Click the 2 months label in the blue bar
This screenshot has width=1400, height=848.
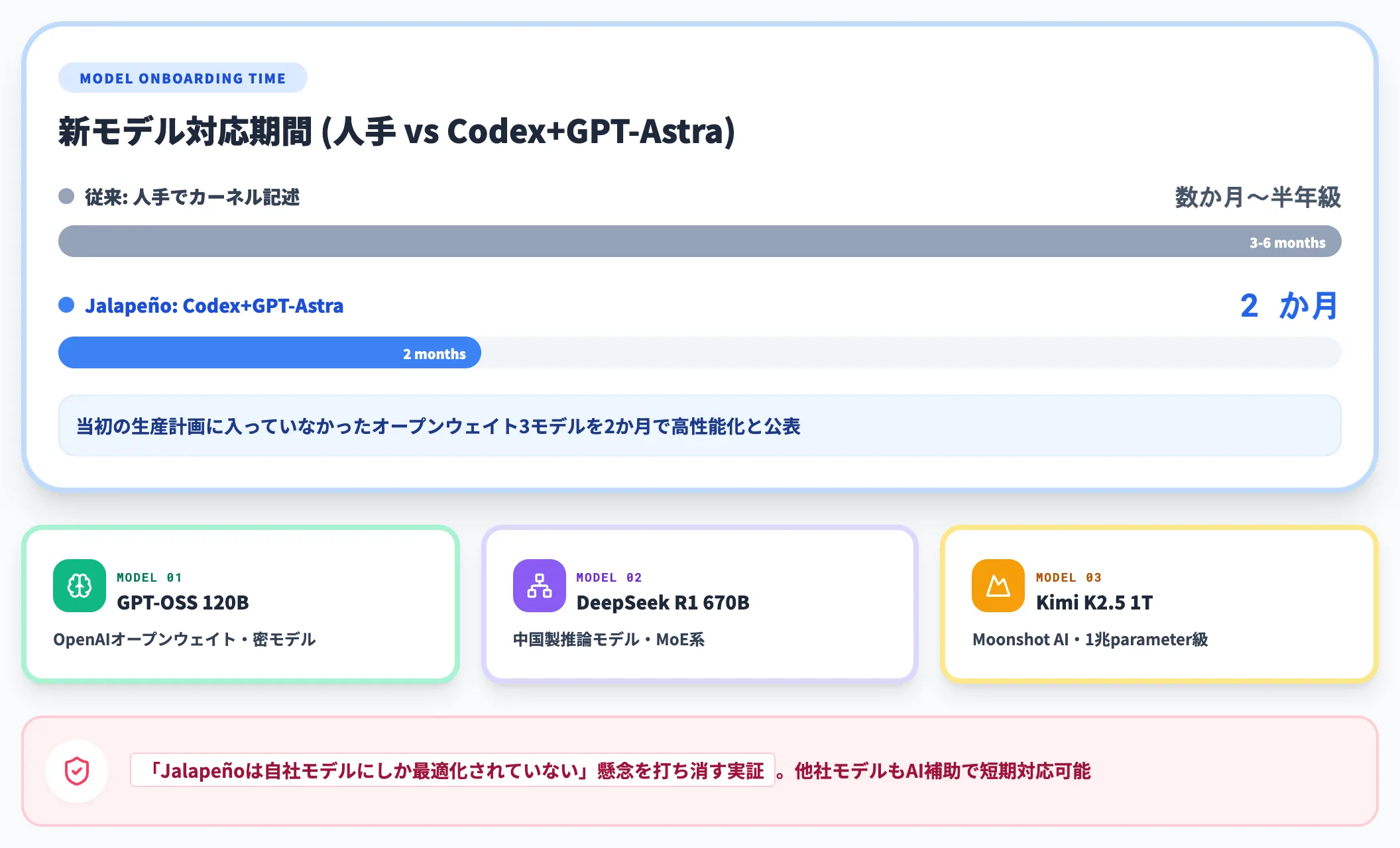[434, 354]
